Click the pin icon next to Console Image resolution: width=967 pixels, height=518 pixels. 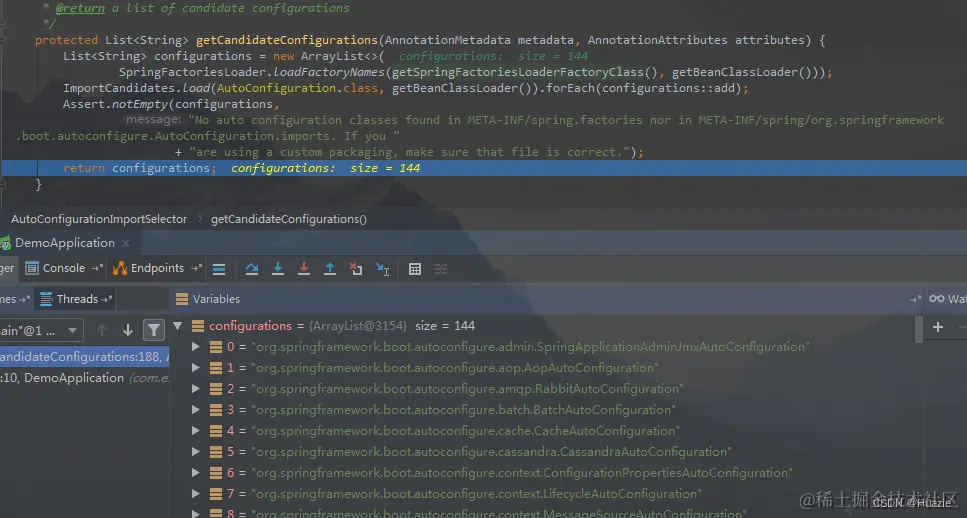97,268
